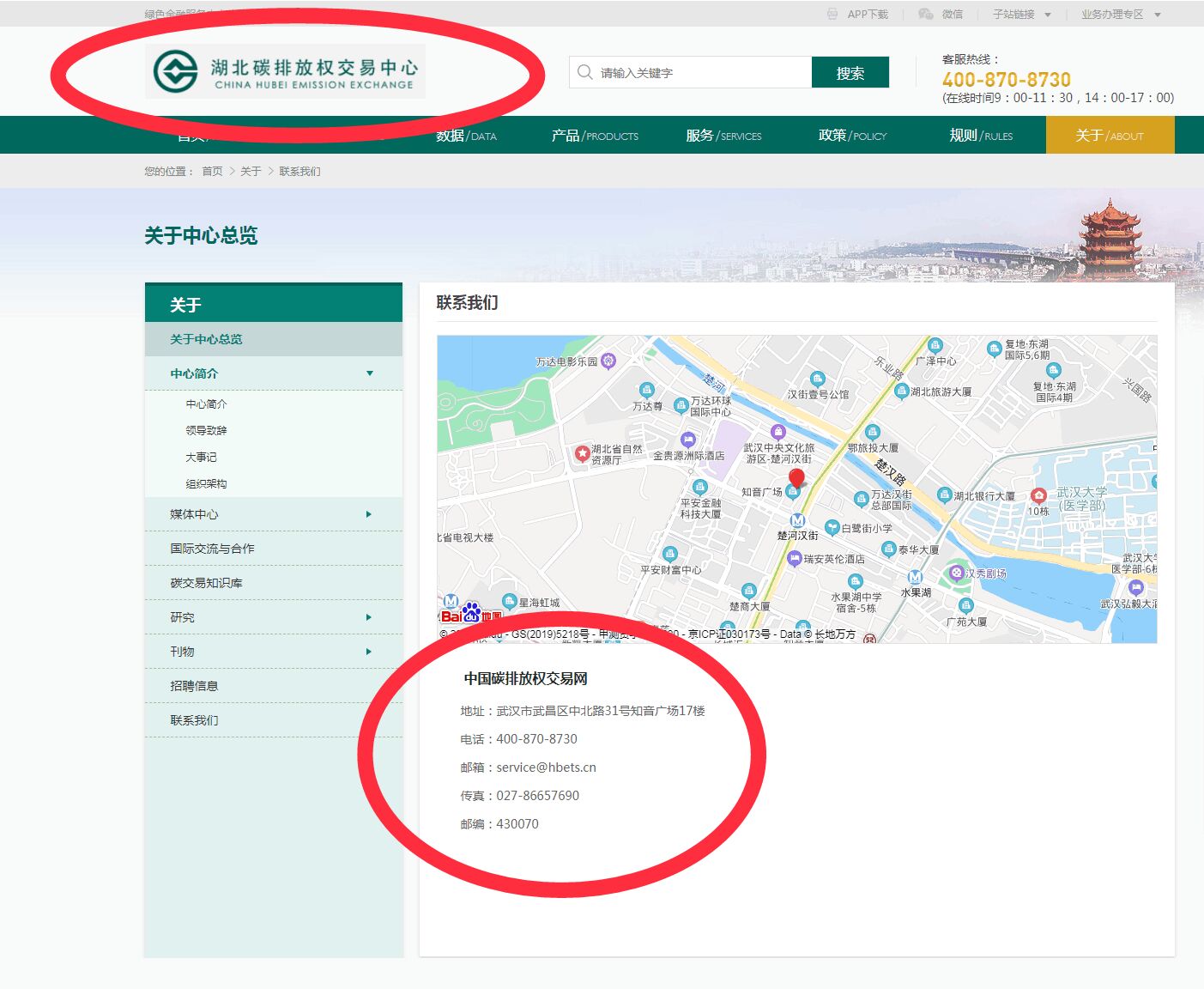
Task: Click the 白鹭街小学 marker icon
Action: click(x=832, y=527)
